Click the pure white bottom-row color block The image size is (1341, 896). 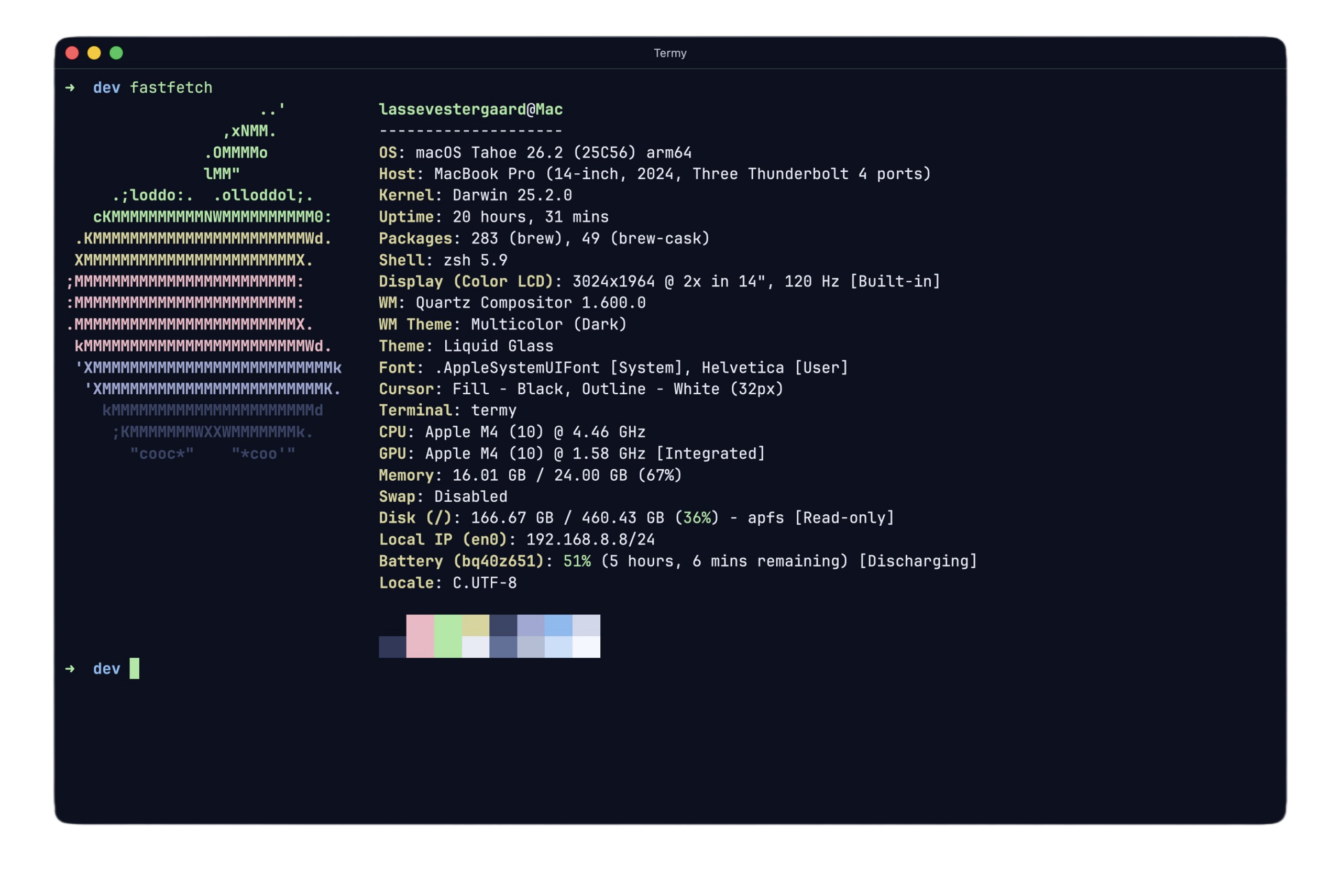coord(587,647)
